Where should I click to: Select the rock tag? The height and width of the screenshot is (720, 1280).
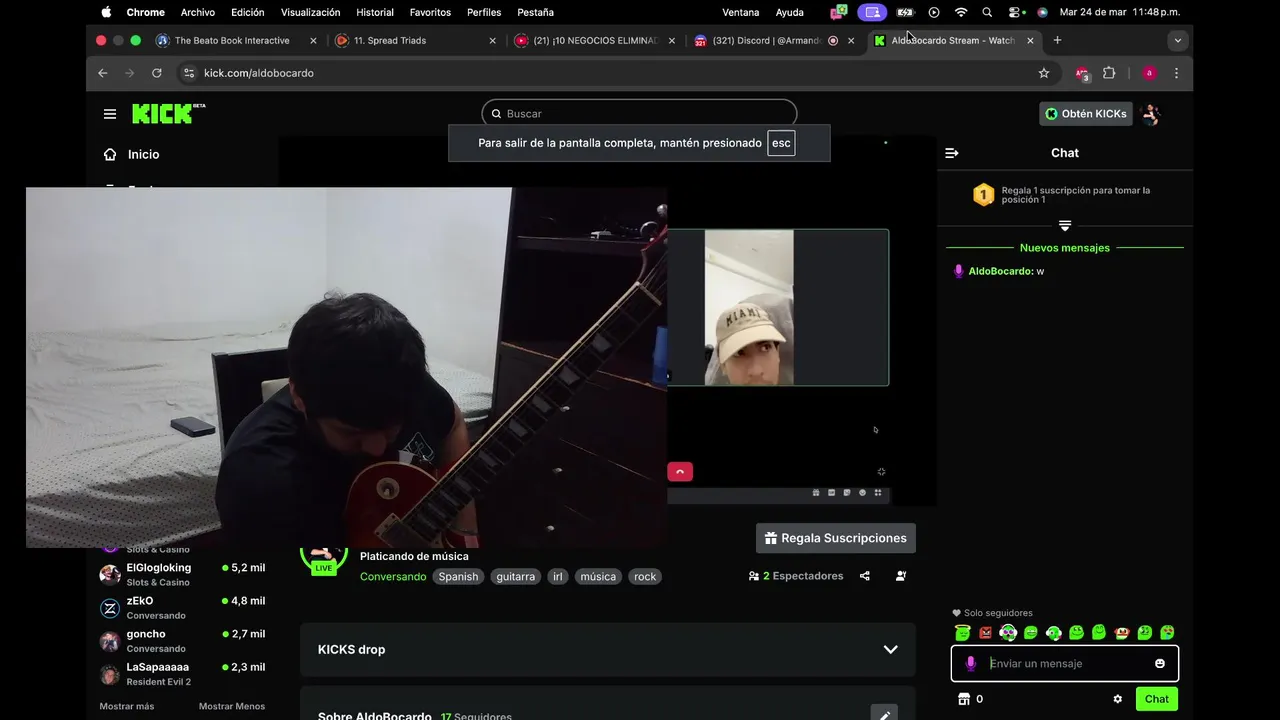(x=645, y=577)
